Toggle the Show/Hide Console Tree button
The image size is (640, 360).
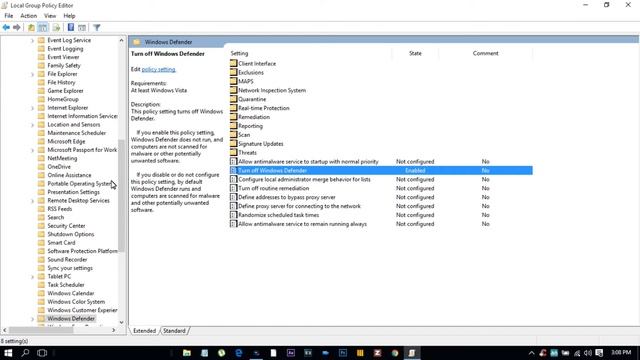click(43, 27)
